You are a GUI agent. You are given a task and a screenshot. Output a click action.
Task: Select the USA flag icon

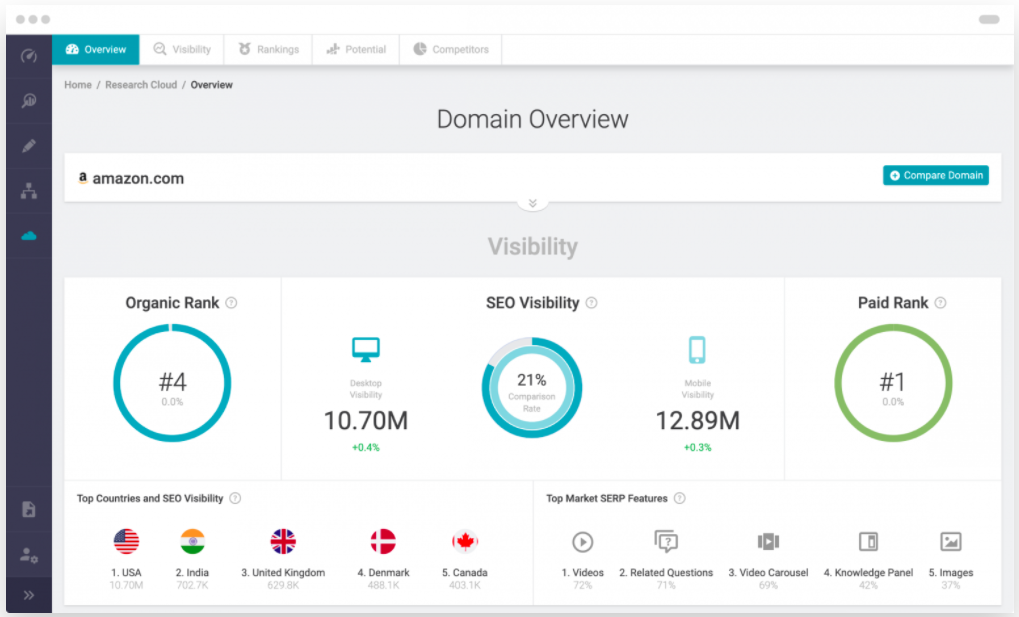coord(126,541)
